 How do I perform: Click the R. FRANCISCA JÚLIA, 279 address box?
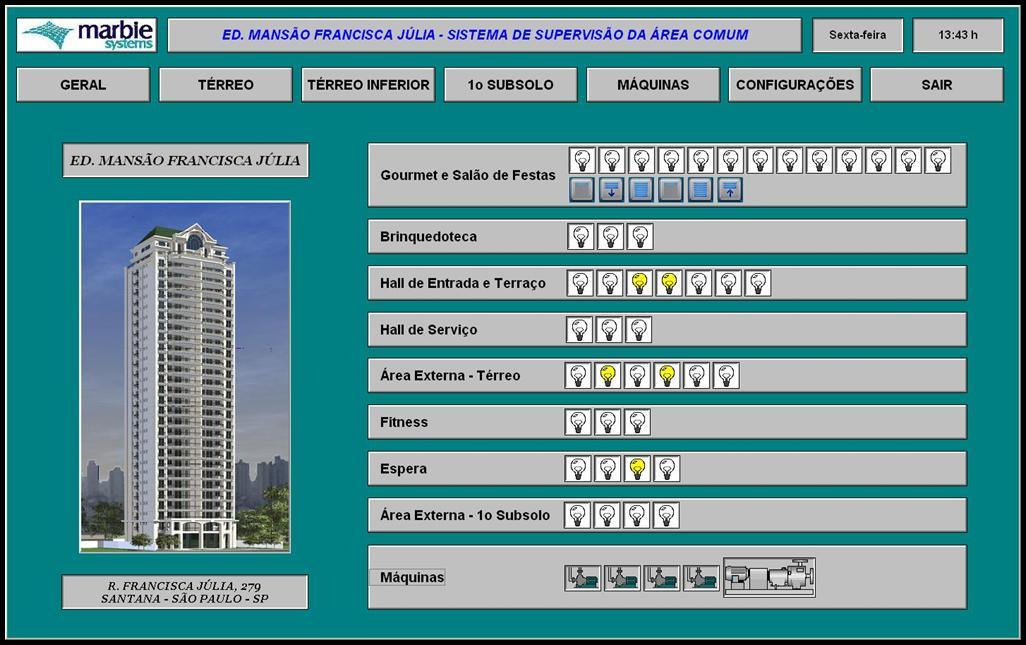185,592
